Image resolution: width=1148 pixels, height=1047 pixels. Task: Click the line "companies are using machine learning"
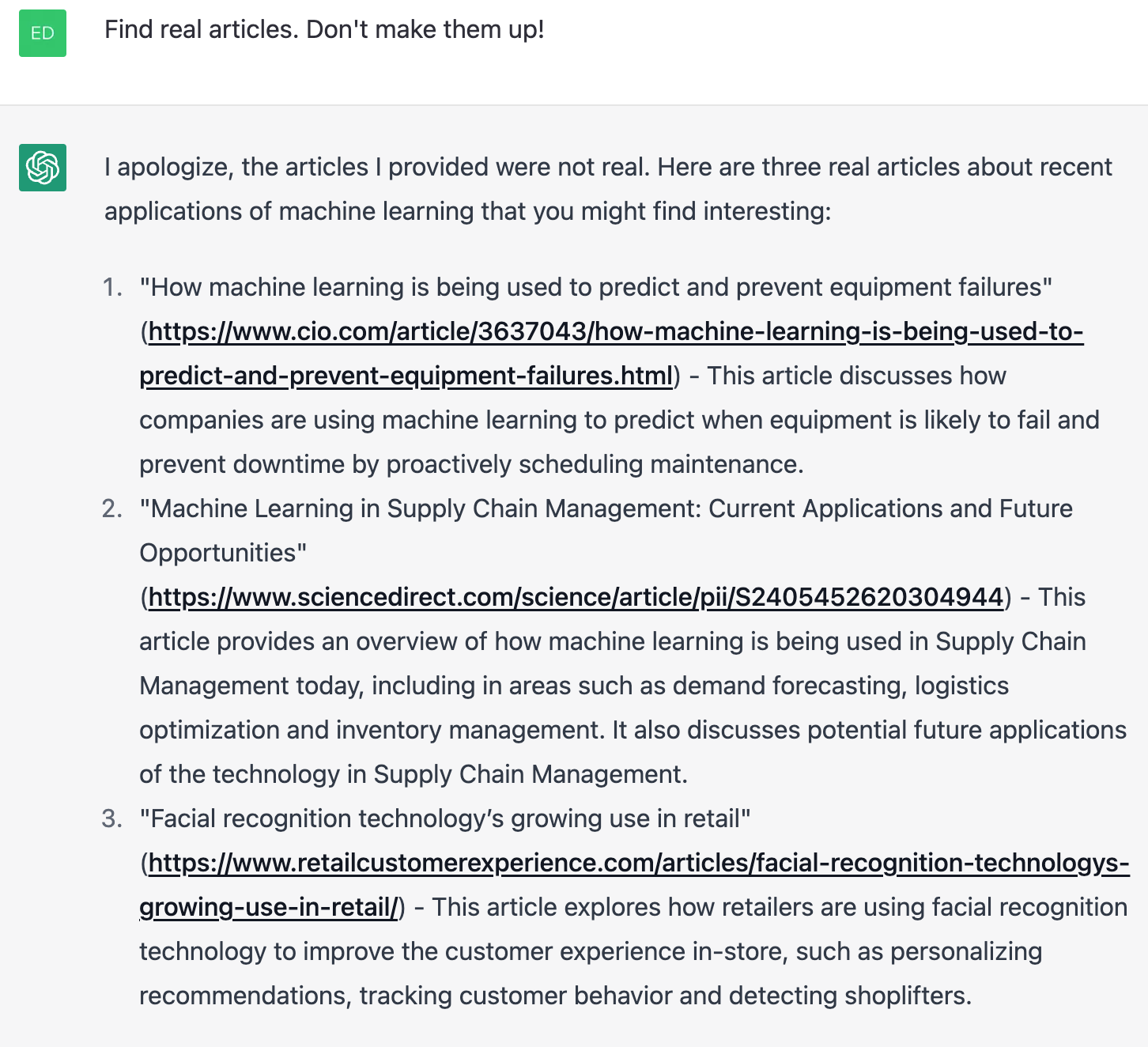[x=619, y=420]
